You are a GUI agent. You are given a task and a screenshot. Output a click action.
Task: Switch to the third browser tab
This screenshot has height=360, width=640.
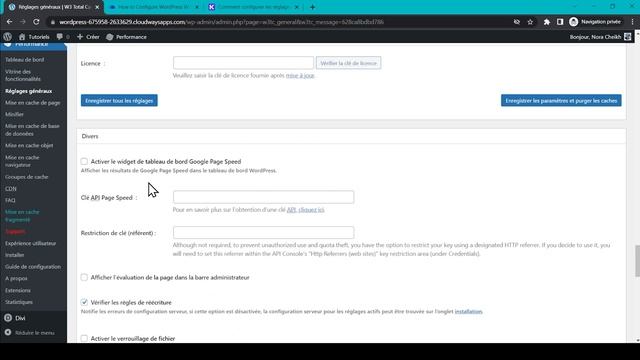pos(253,7)
